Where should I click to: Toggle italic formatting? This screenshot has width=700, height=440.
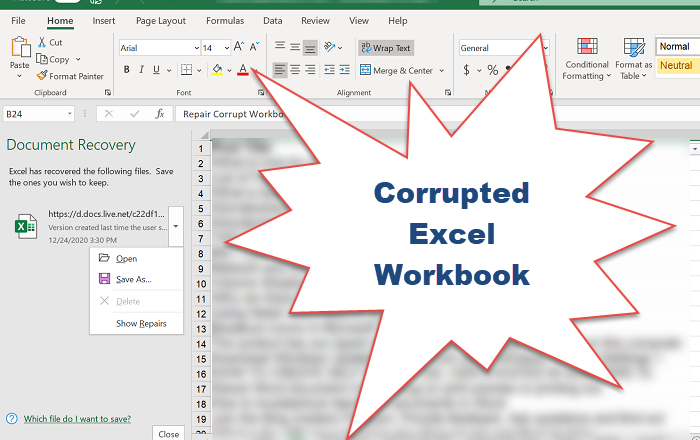coord(141,70)
